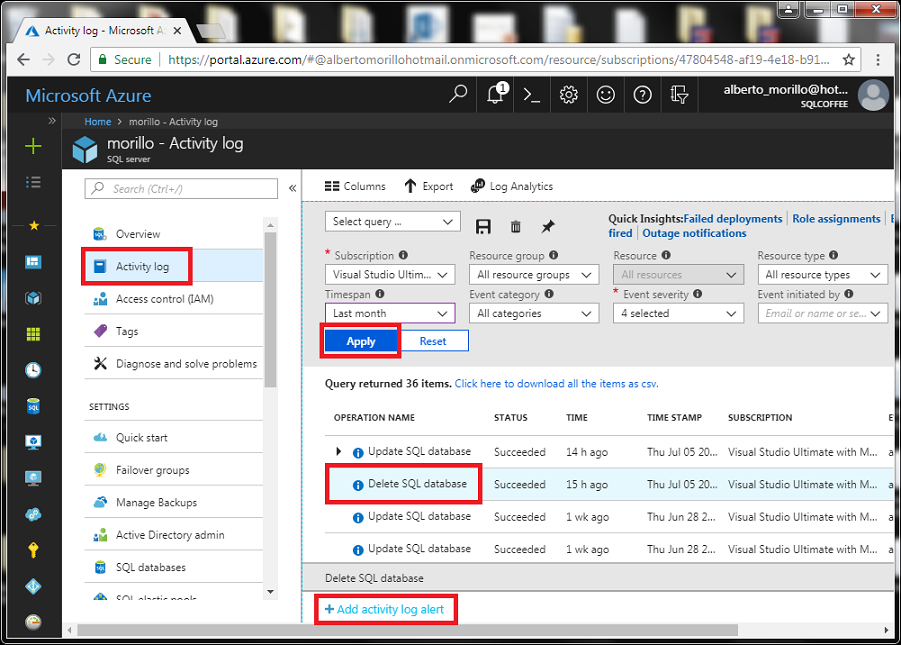Open portal settings gear icon

coord(568,94)
